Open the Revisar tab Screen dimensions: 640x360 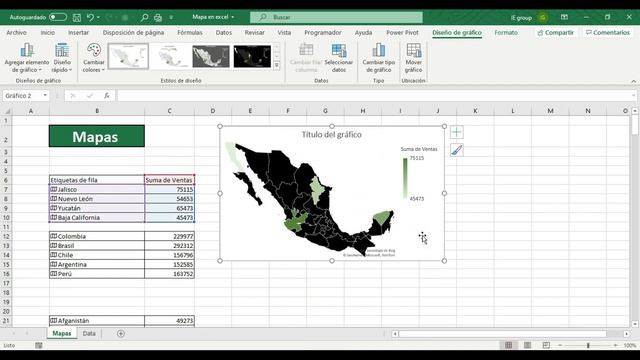coord(254,32)
